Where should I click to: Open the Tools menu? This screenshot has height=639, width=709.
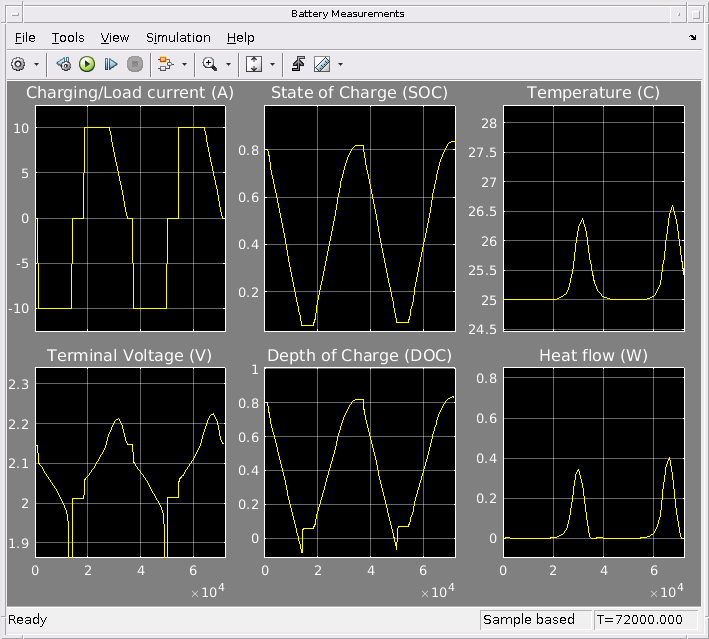coord(68,37)
